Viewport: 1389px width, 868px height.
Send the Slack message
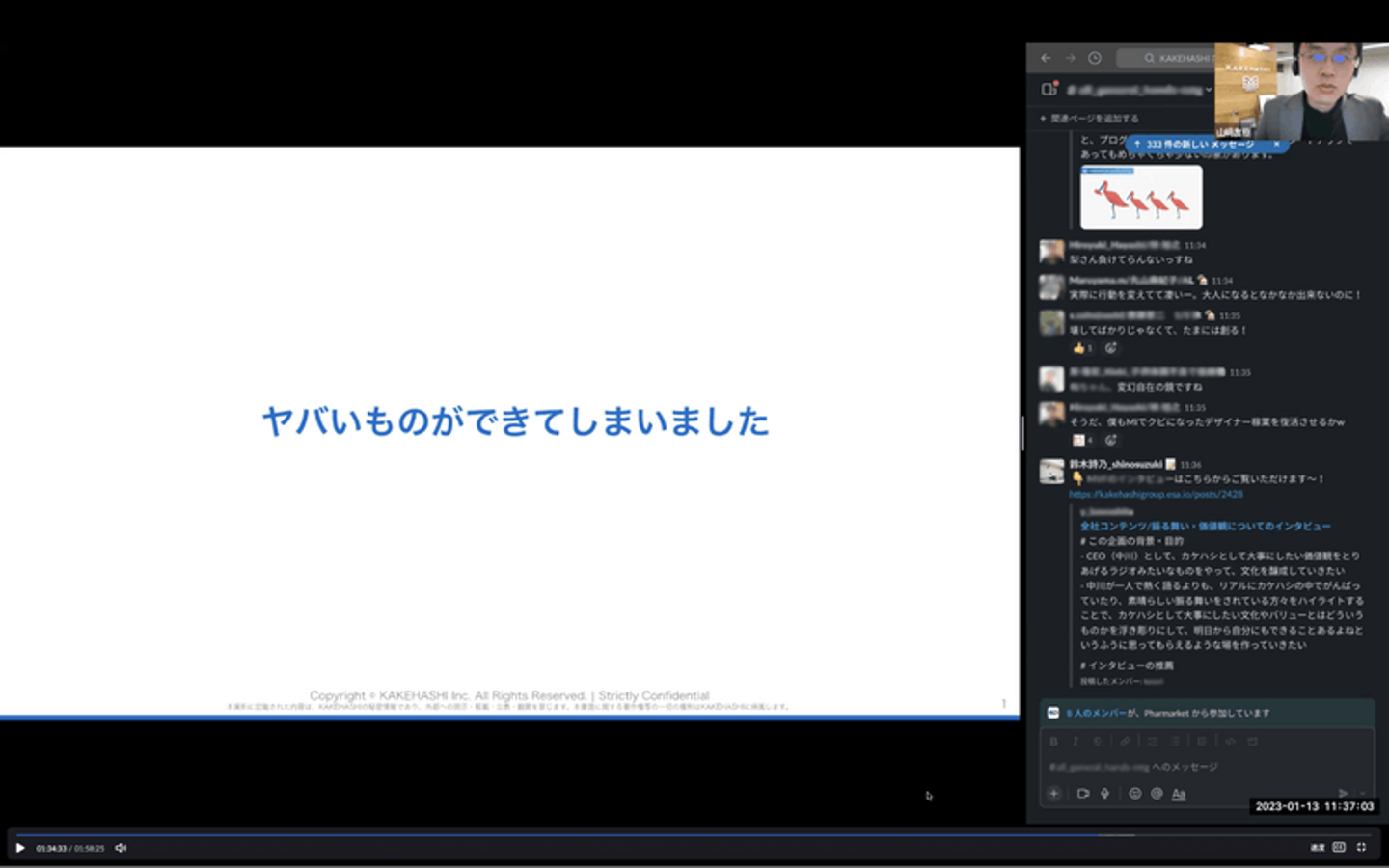[1343, 793]
